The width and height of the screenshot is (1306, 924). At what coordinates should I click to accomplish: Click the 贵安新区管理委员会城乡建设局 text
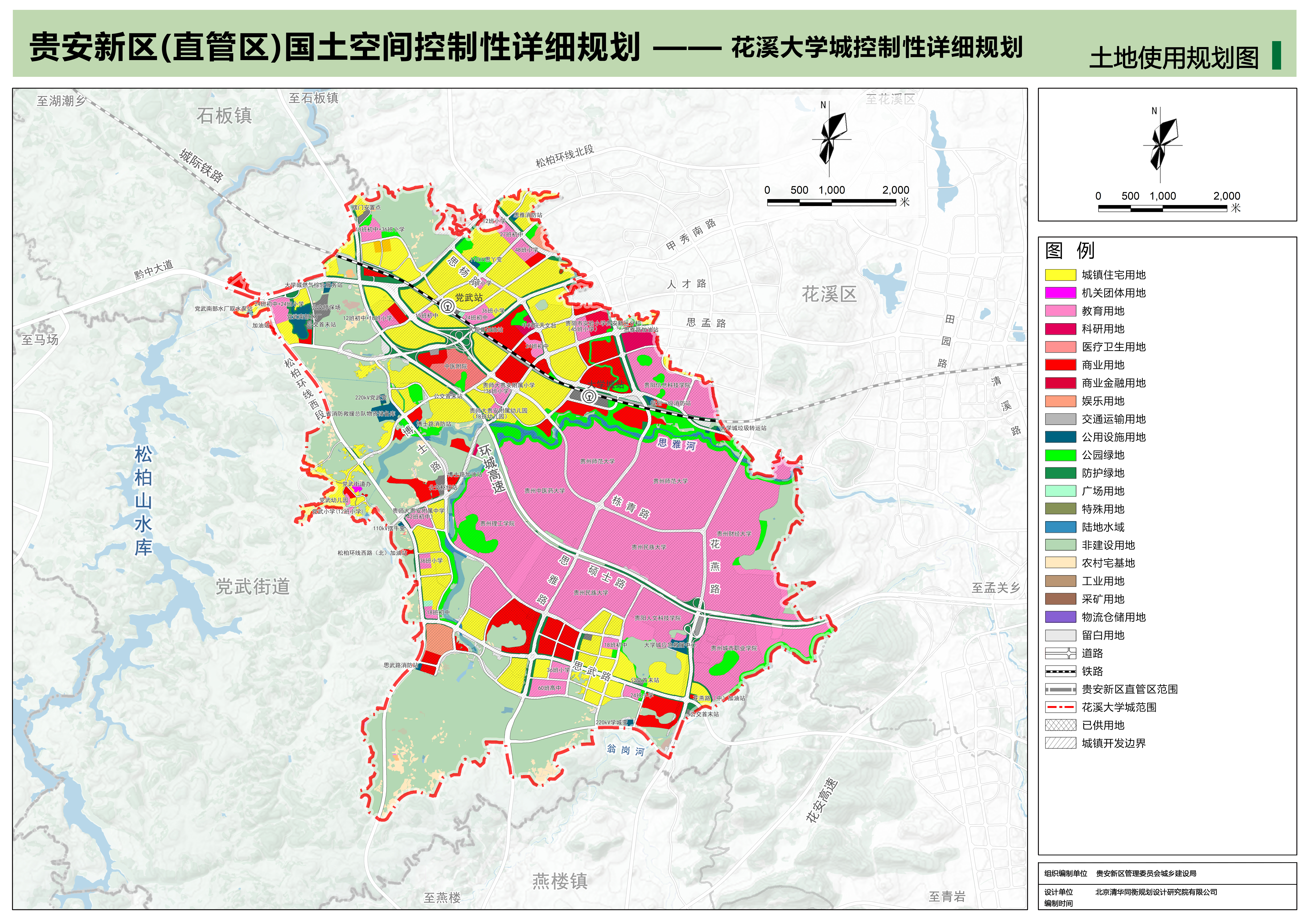tap(1146, 873)
